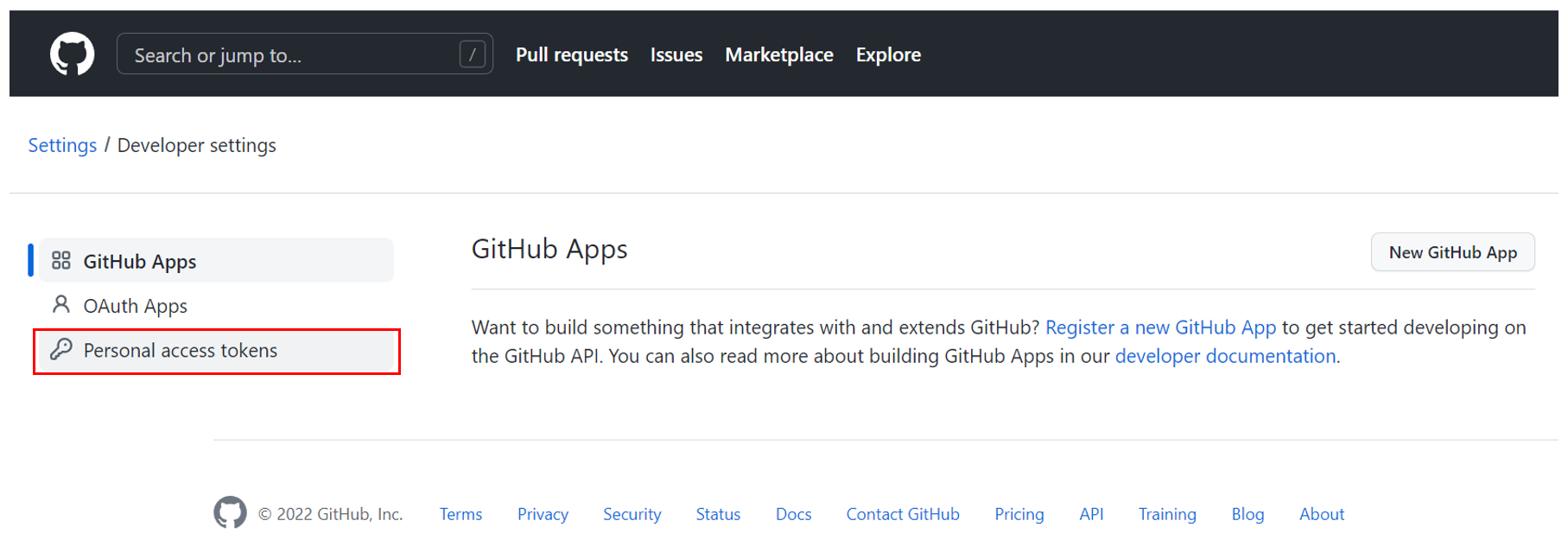Open Terms link in footer
The image size is (1568, 559).
click(460, 514)
